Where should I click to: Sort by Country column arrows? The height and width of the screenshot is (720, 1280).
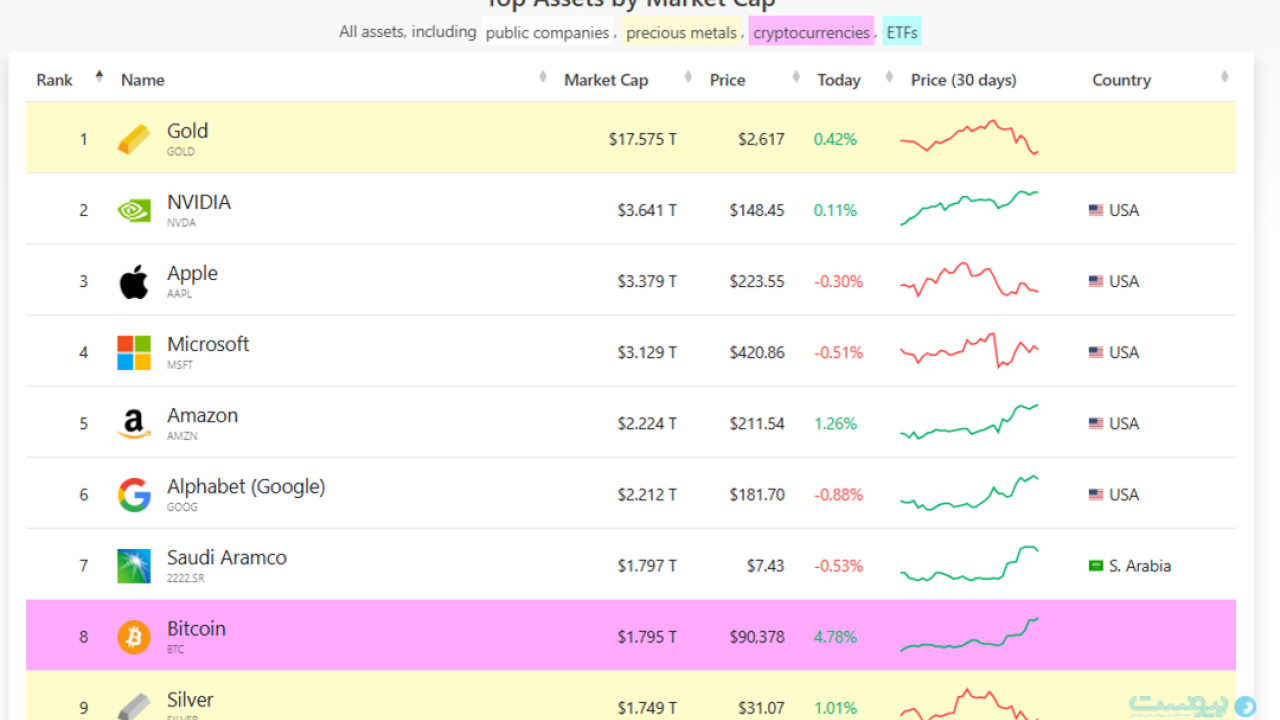click(1224, 77)
